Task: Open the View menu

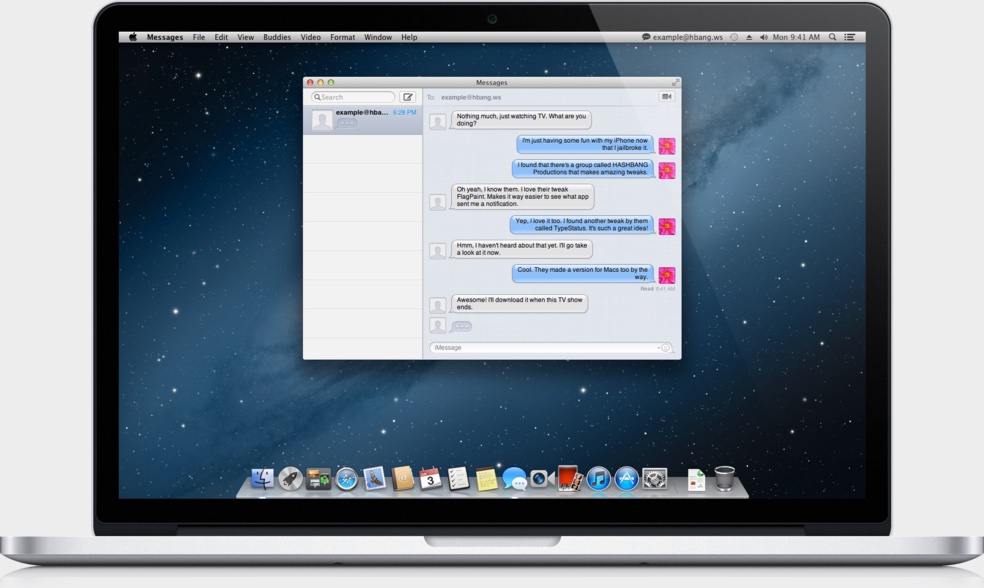Action: coord(245,37)
